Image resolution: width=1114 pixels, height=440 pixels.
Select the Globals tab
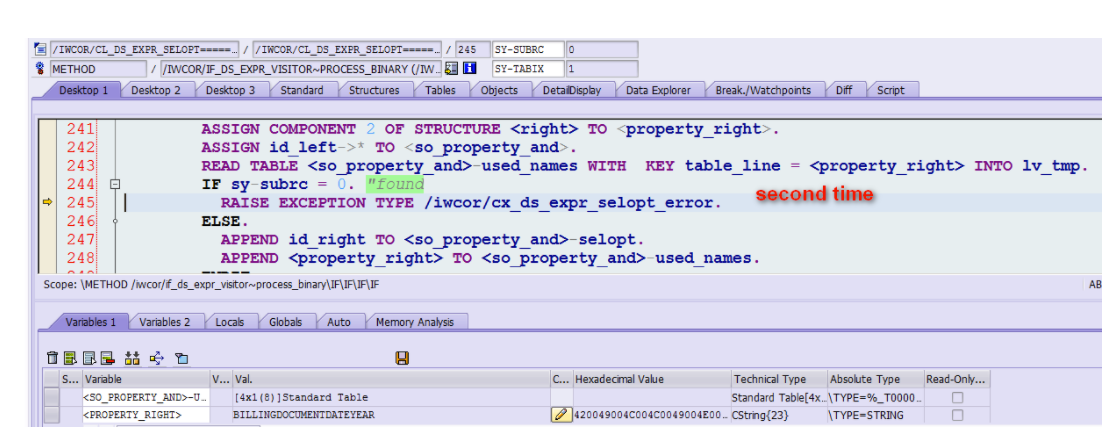tap(285, 322)
